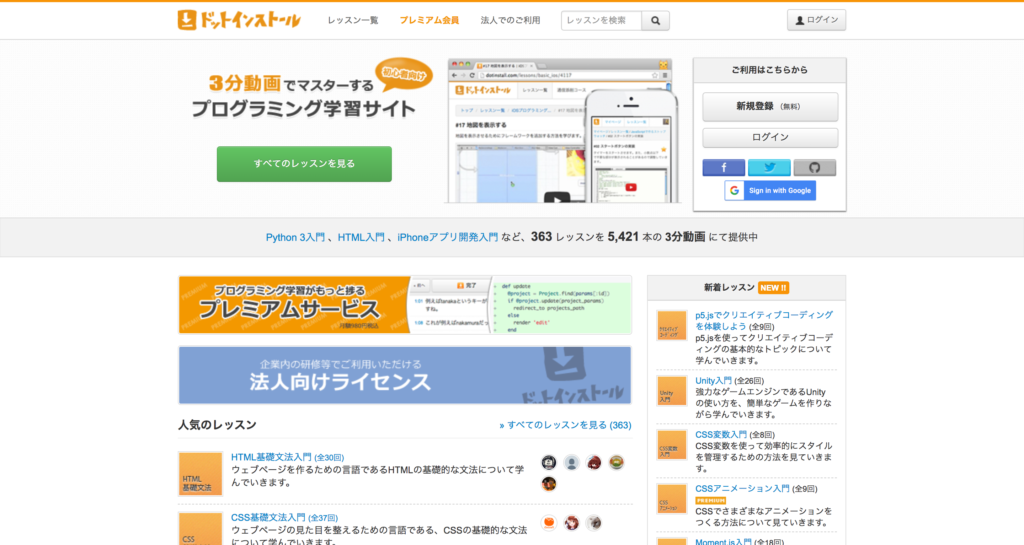The height and width of the screenshot is (545, 1024).
Task: Open the レッスン一覧 navigation item
Action: (x=353, y=20)
